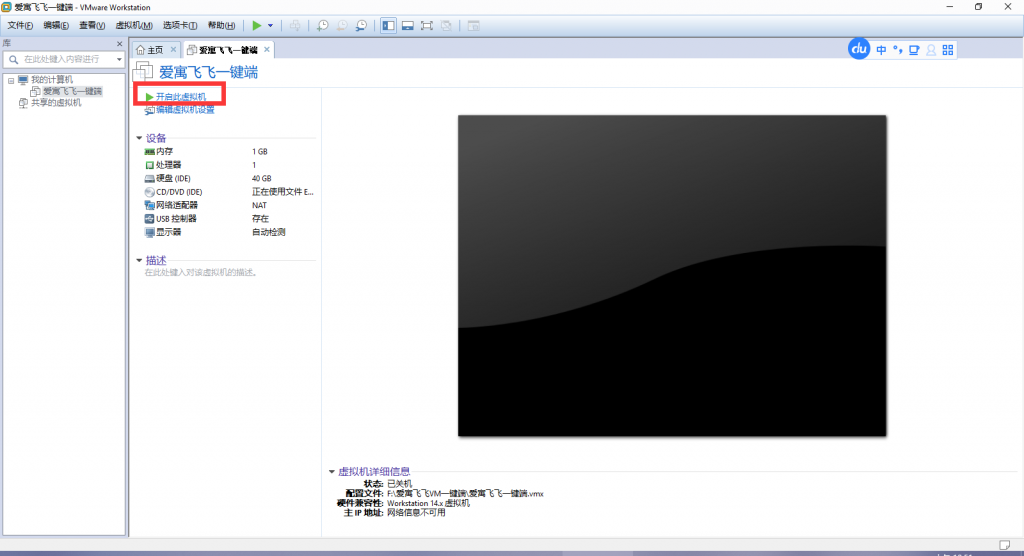Select 我的计算机 in the library tree
1024x556 pixels.
[x=52, y=80]
